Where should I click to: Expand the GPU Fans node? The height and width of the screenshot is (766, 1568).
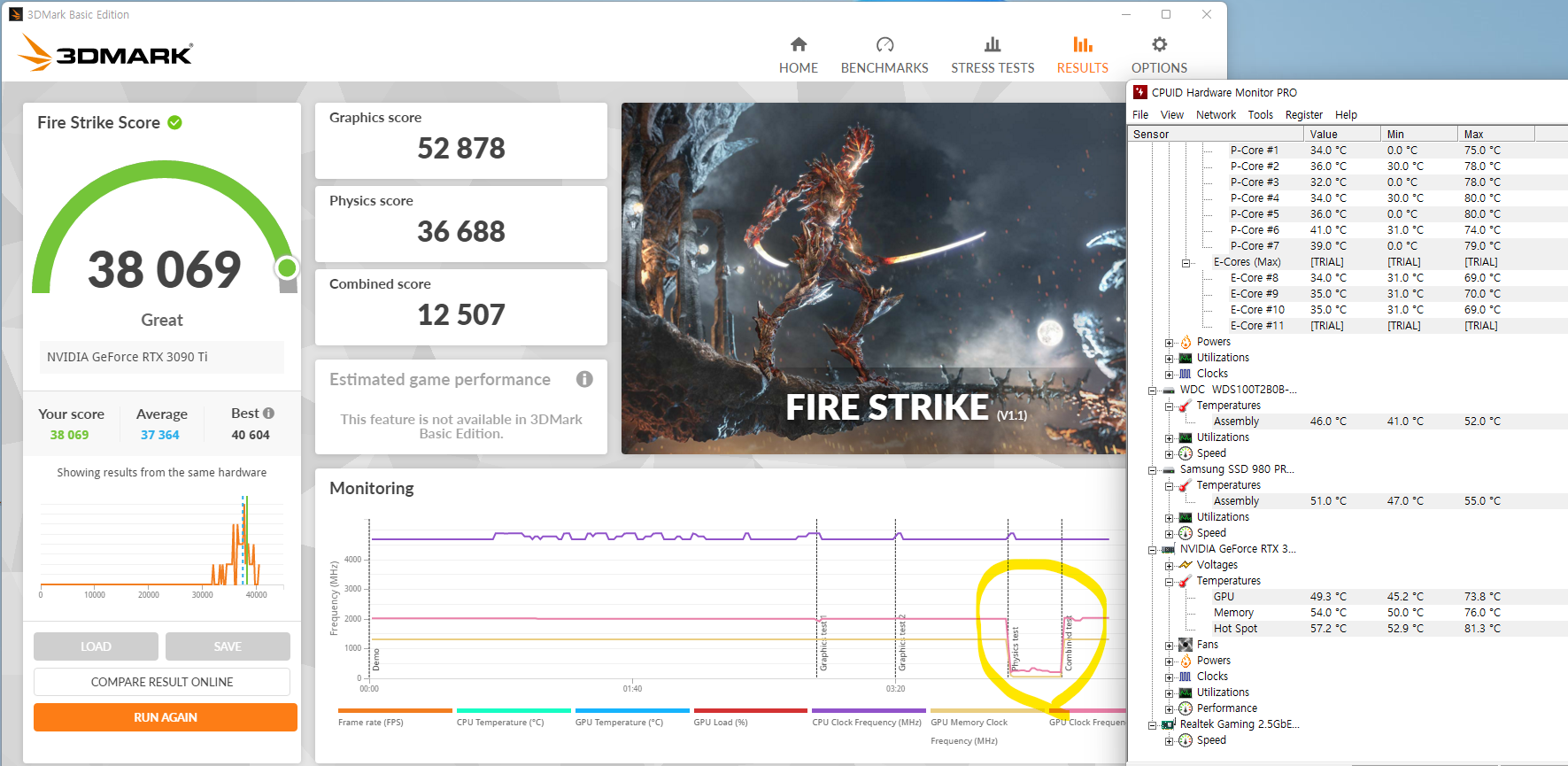click(1169, 646)
